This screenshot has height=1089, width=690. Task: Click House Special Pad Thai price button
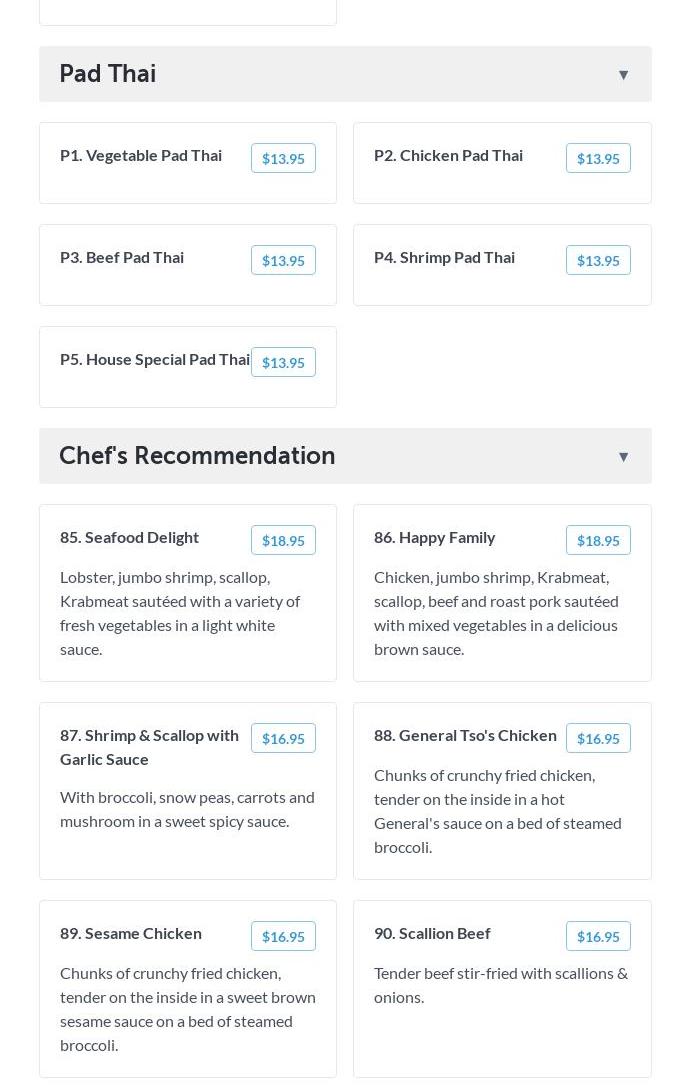[x=283, y=362]
